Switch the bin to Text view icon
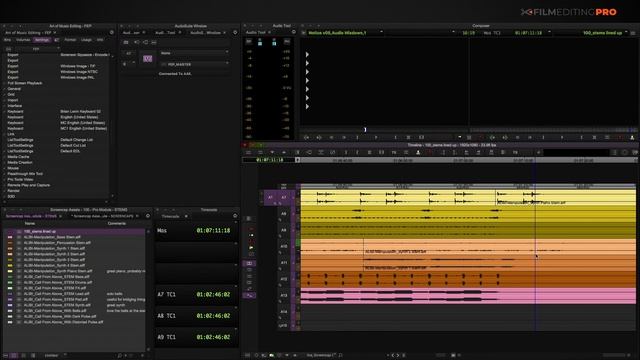The width and height of the screenshot is (640, 360). [x=14, y=356]
